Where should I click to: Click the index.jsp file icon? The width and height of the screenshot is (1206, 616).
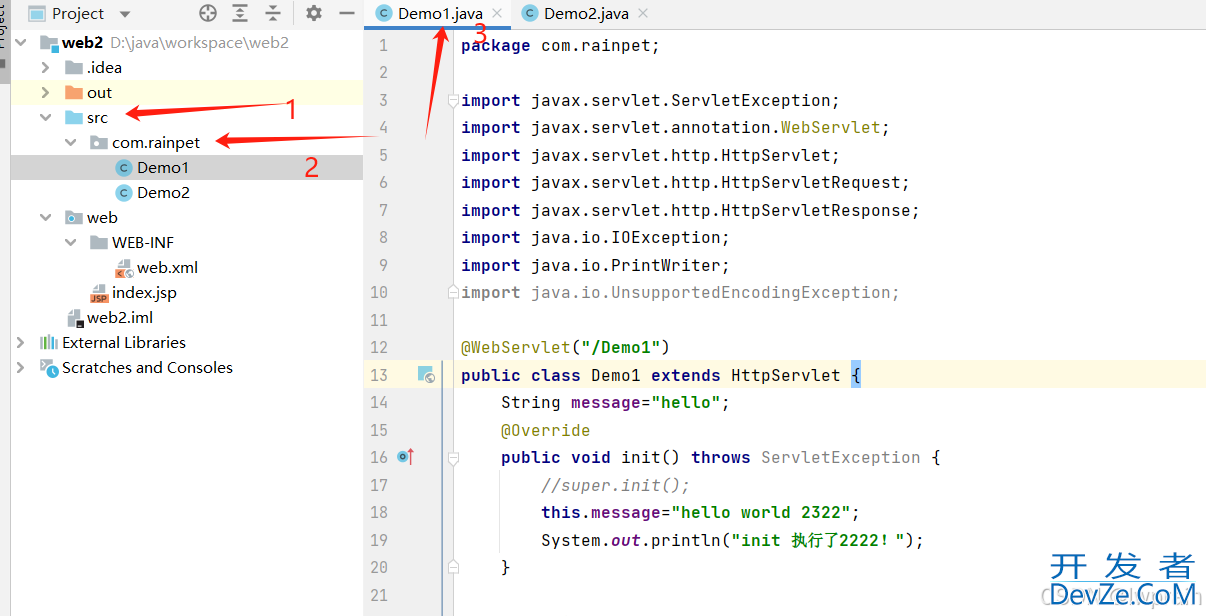(99, 293)
